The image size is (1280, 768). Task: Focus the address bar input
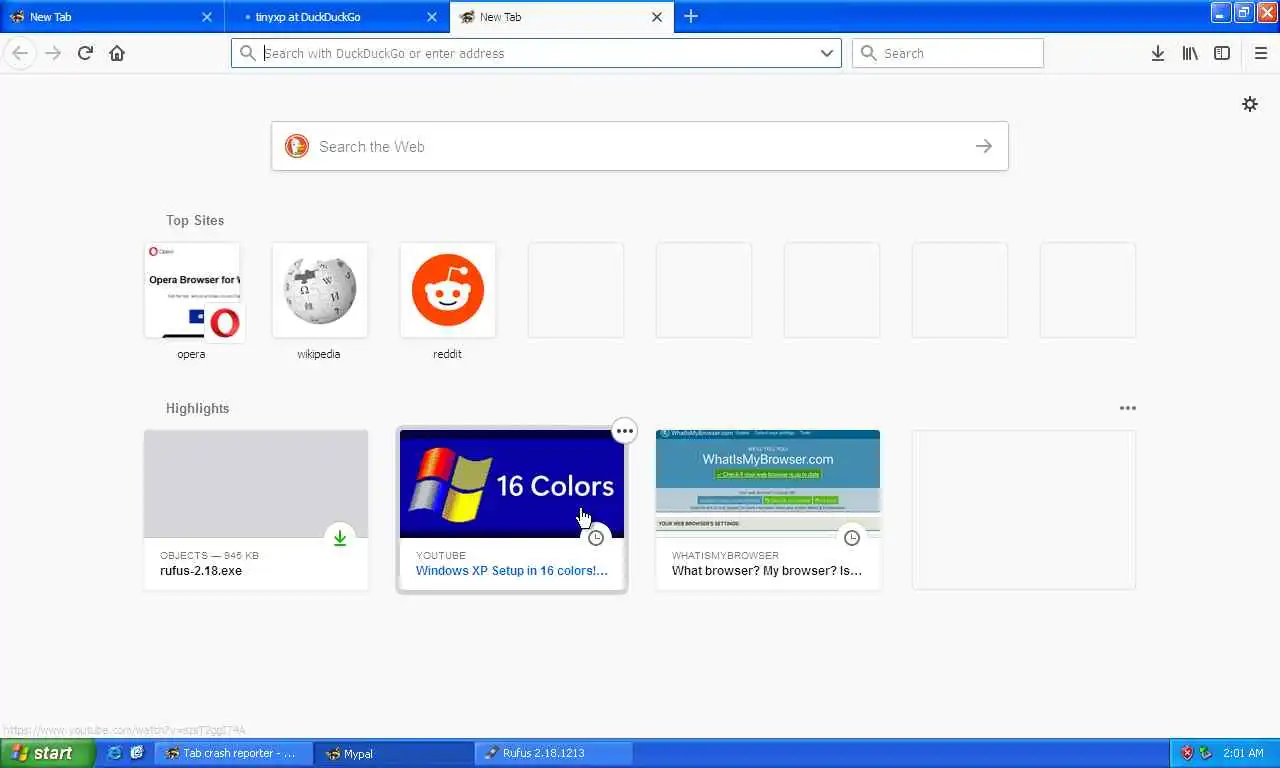click(538, 53)
